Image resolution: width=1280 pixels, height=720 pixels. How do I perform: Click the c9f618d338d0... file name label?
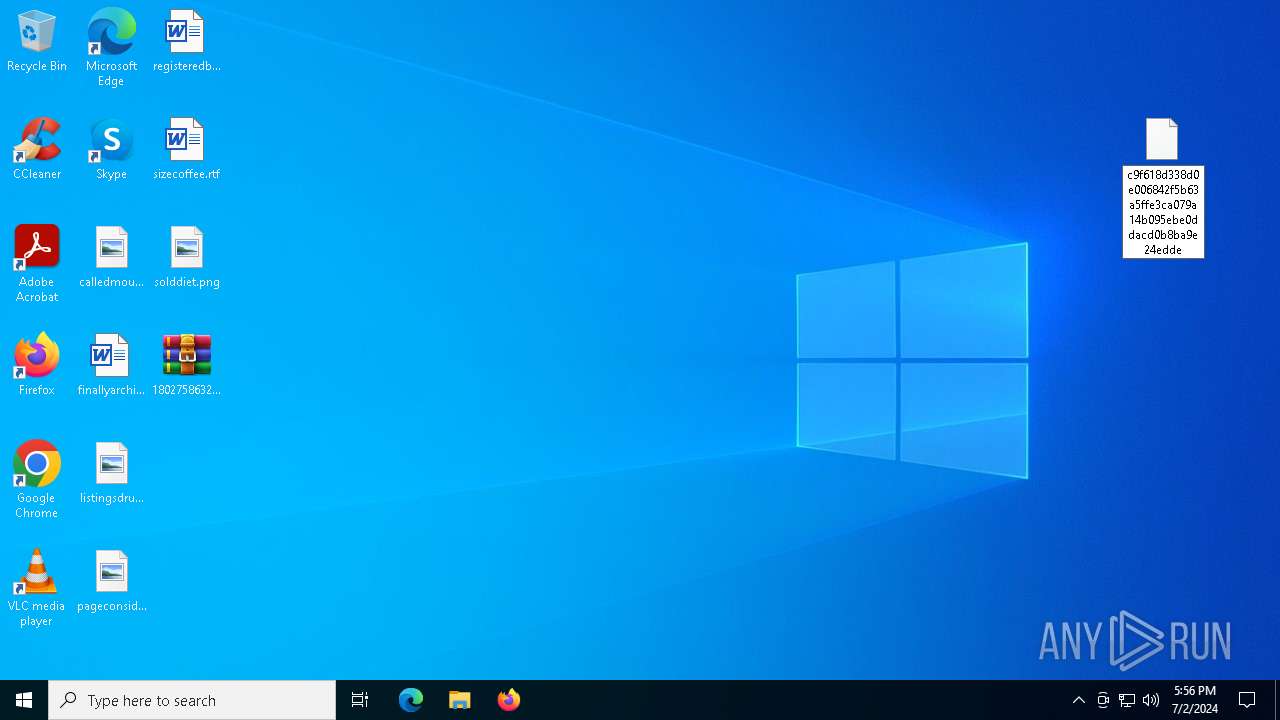tap(1163, 212)
